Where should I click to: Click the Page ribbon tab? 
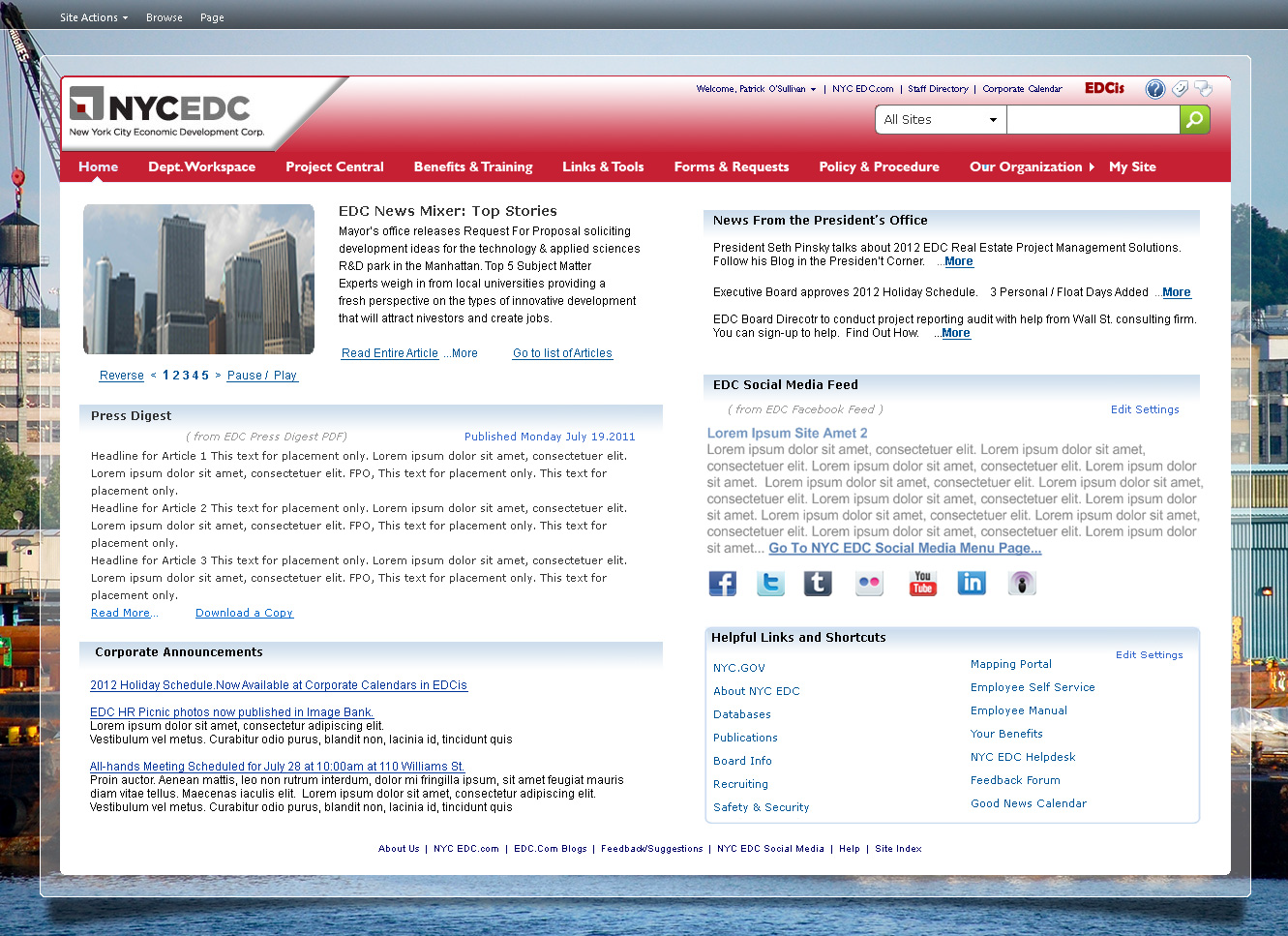coord(212,17)
